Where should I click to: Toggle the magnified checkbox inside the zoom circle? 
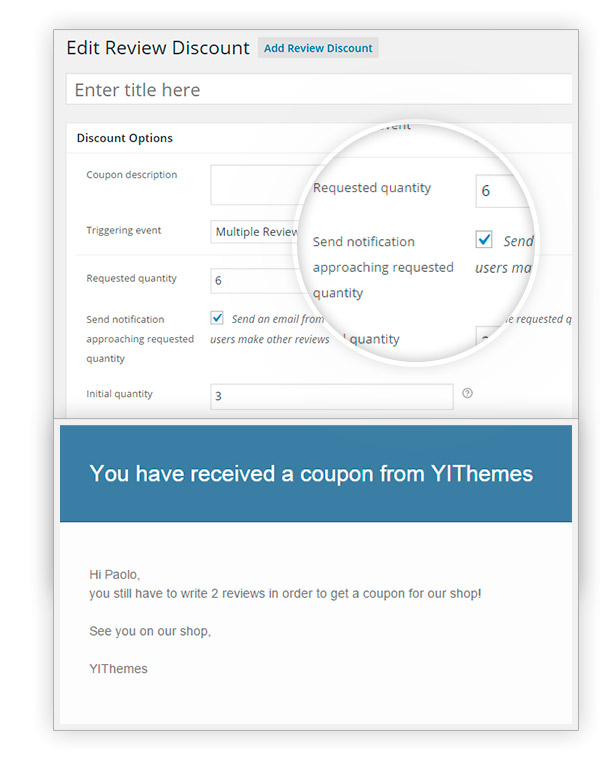coord(484,240)
